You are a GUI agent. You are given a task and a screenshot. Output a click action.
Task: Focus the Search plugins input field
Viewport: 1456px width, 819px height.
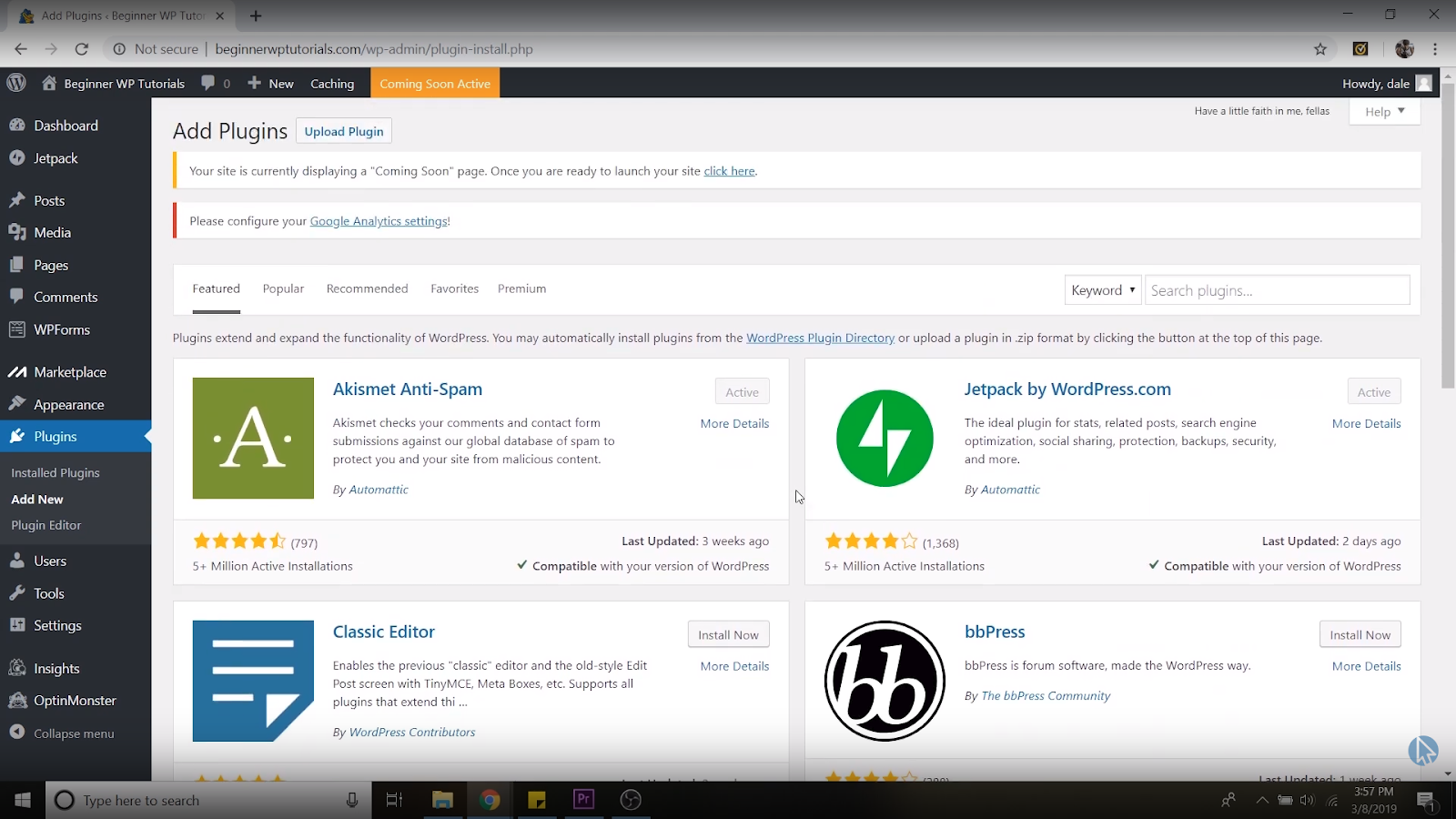(x=1277, y=290)
